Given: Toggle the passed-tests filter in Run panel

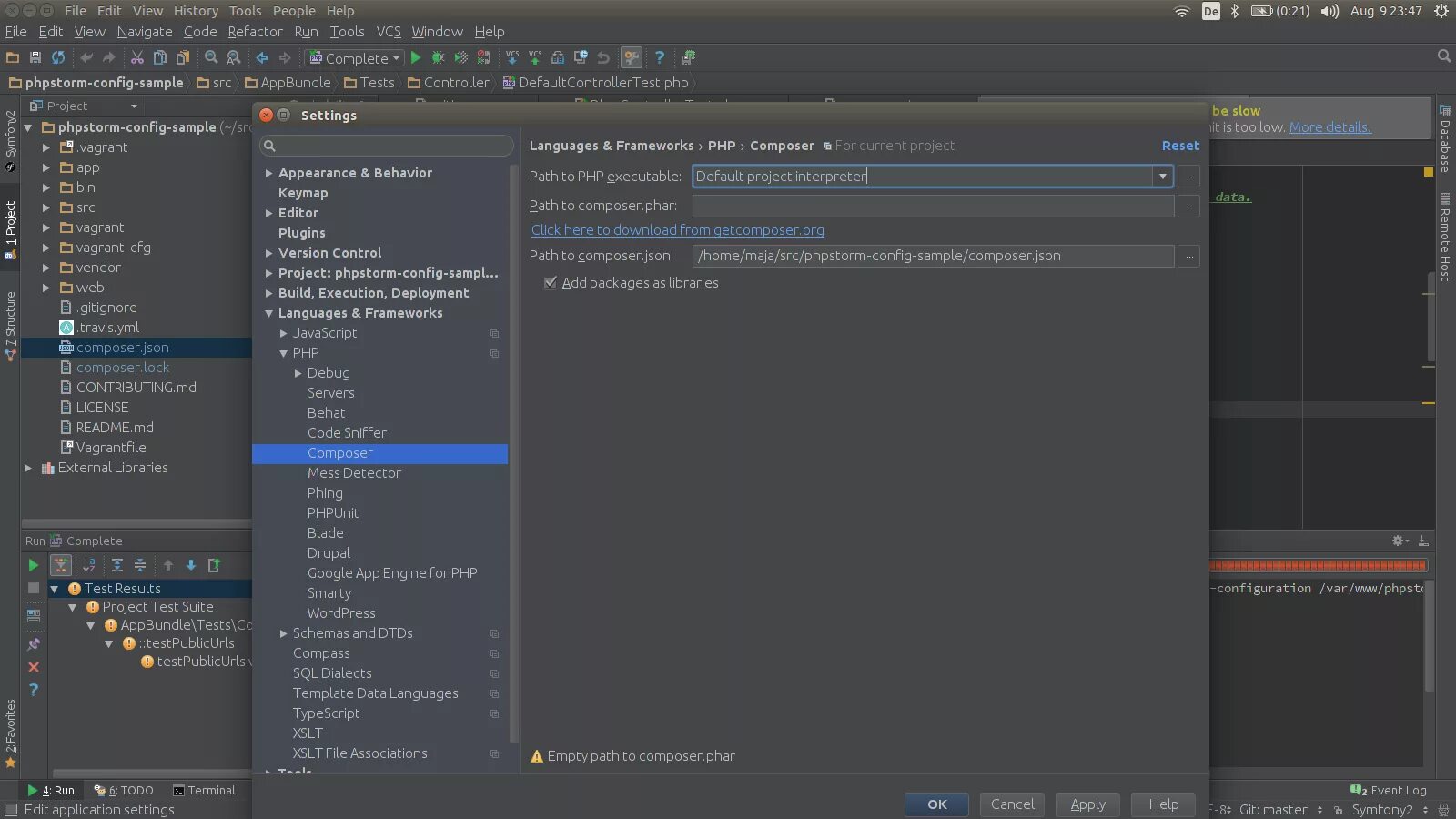Looking at the screenshot, I should (61, 565).
